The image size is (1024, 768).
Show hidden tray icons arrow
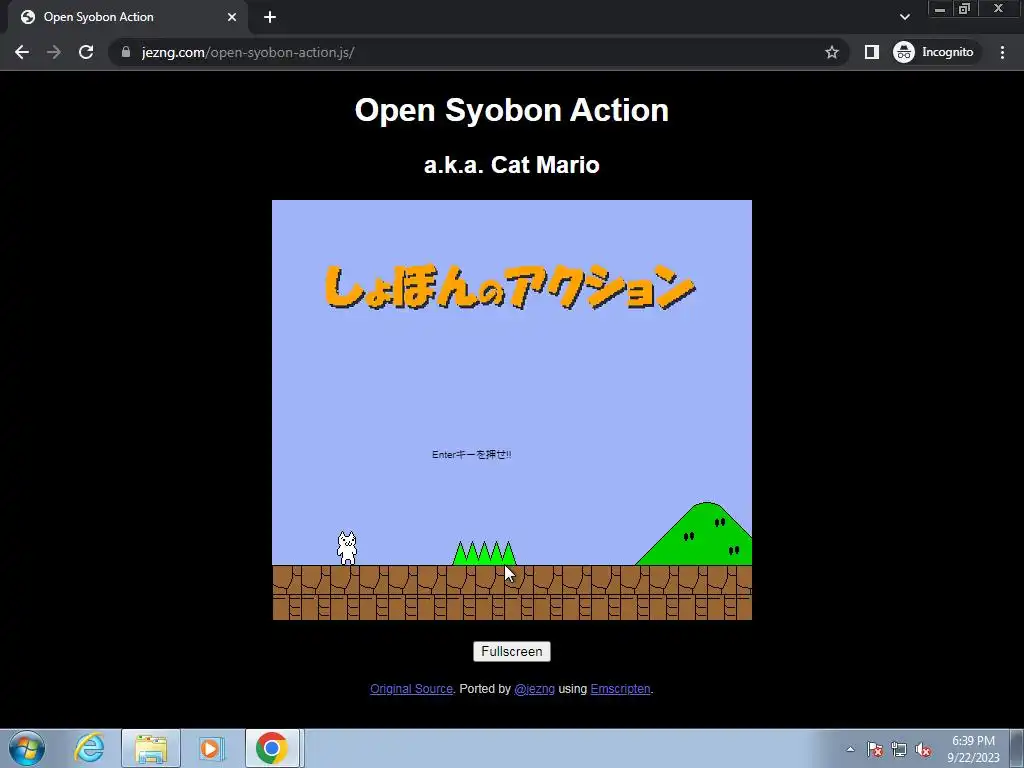[x=850, y=749]
